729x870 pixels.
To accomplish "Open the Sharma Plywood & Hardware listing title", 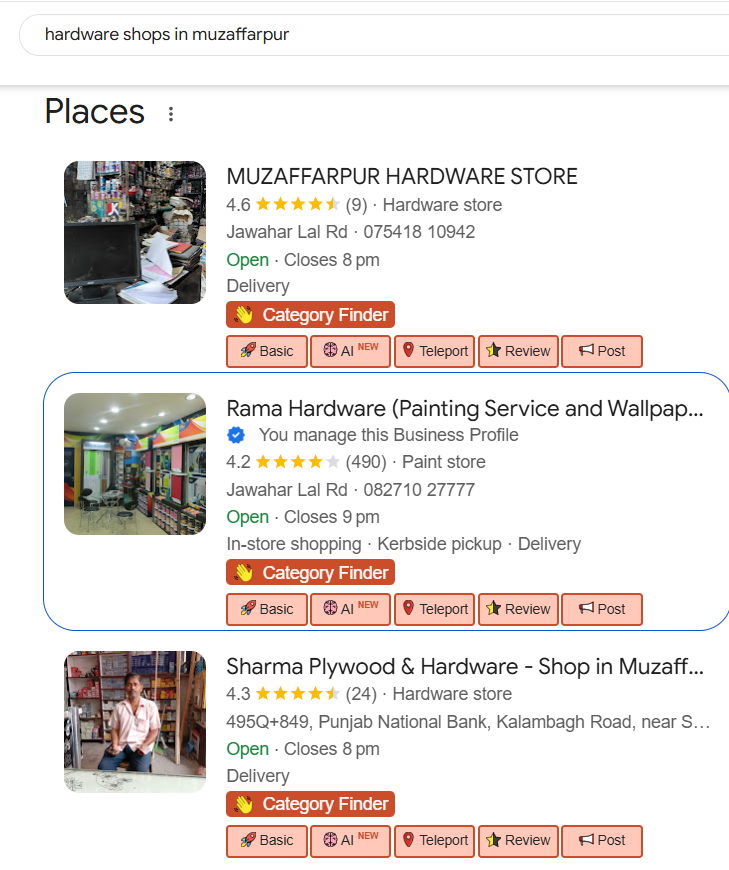I will 465,667.
